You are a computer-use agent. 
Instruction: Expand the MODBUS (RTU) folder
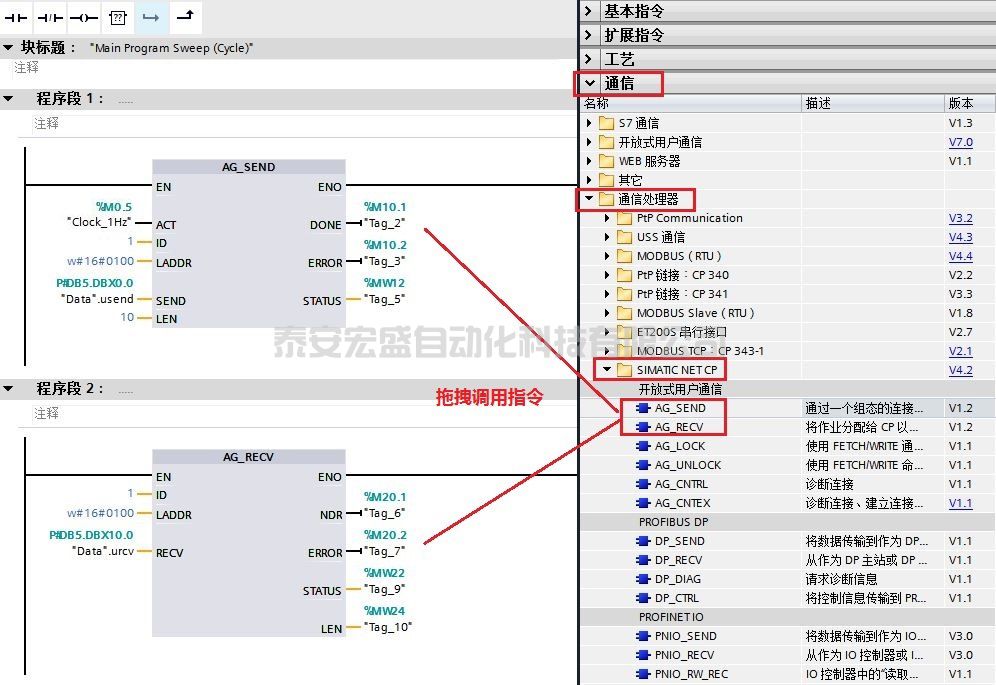click(608, 256)
